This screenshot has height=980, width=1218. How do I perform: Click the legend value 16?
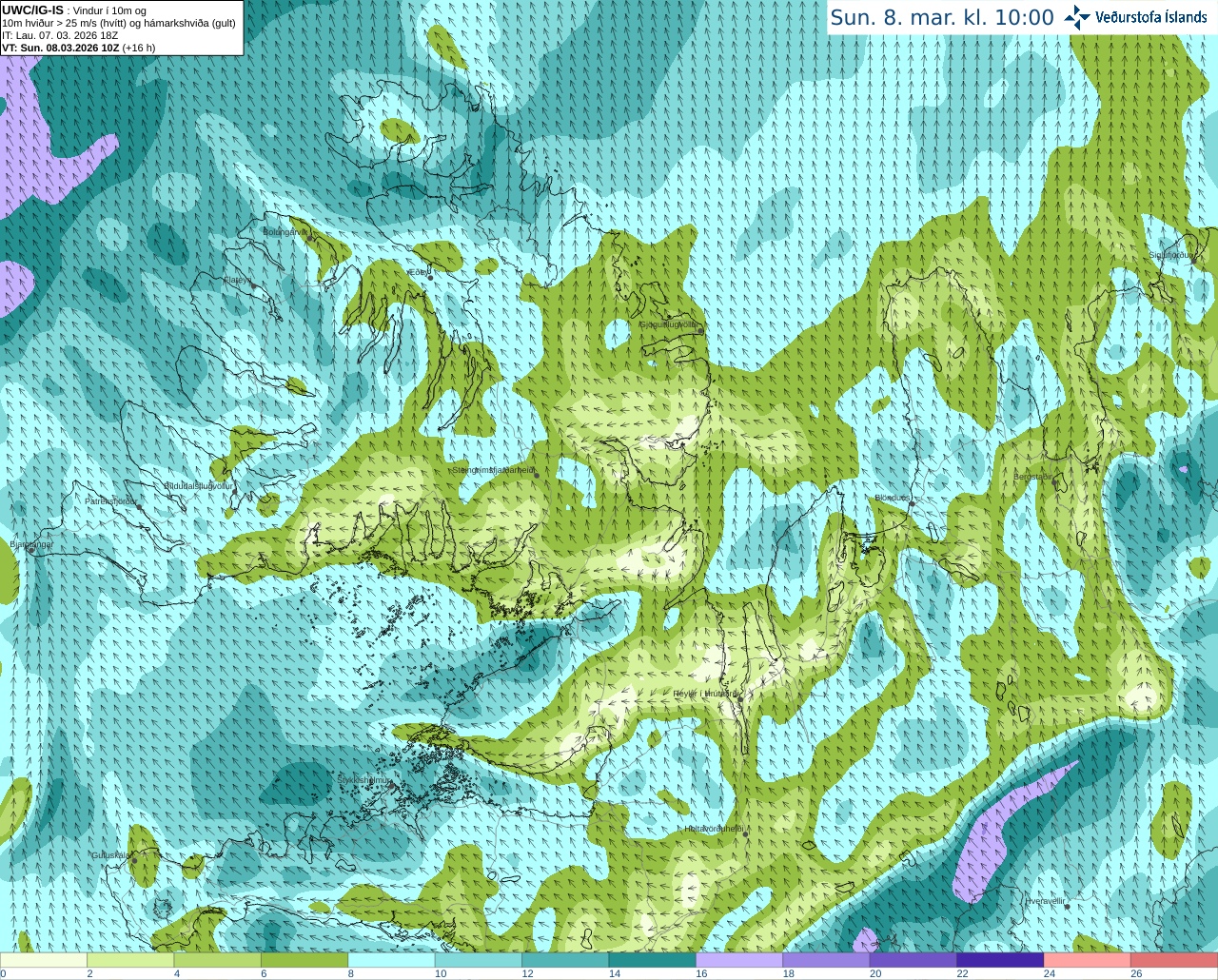pyautogui.click(x=701, y=973)
